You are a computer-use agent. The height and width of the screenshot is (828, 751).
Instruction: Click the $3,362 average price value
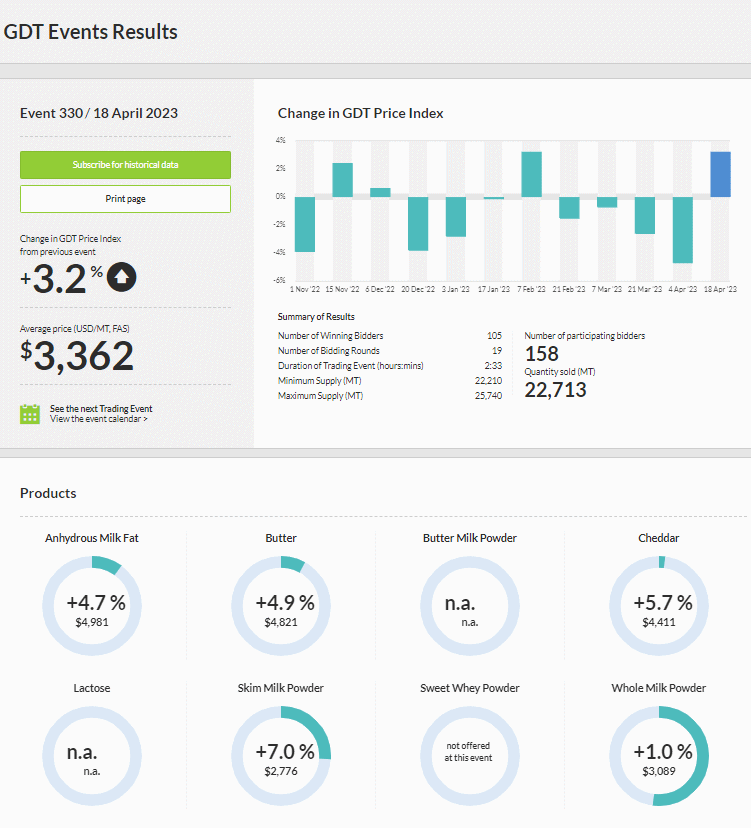tap(77, 355)
